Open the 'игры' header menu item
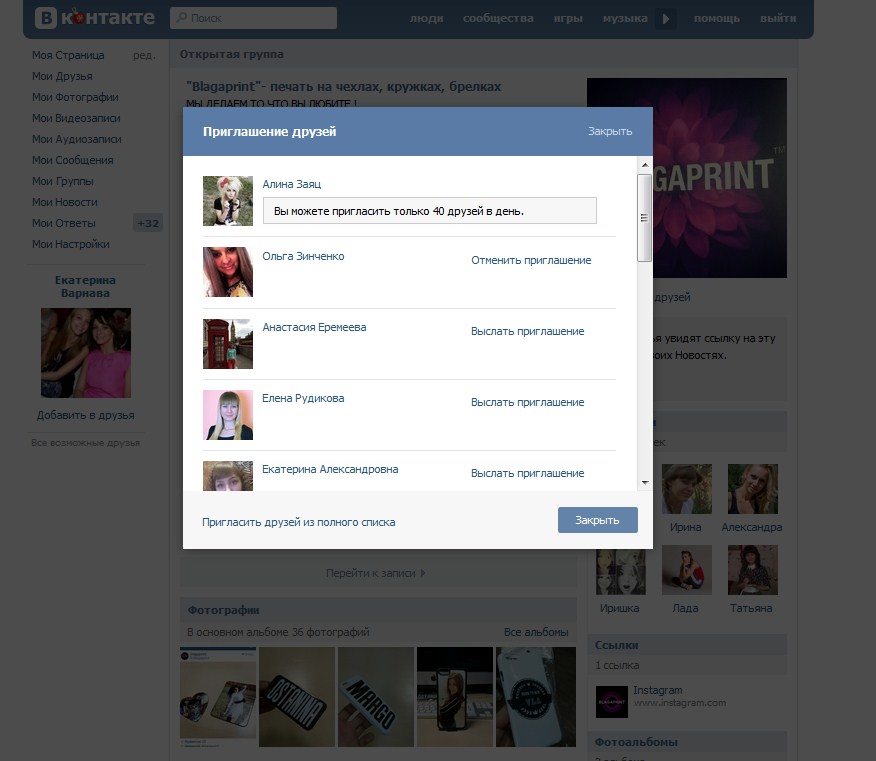Viewport: 876px width, 761px height. coord(568,18)
